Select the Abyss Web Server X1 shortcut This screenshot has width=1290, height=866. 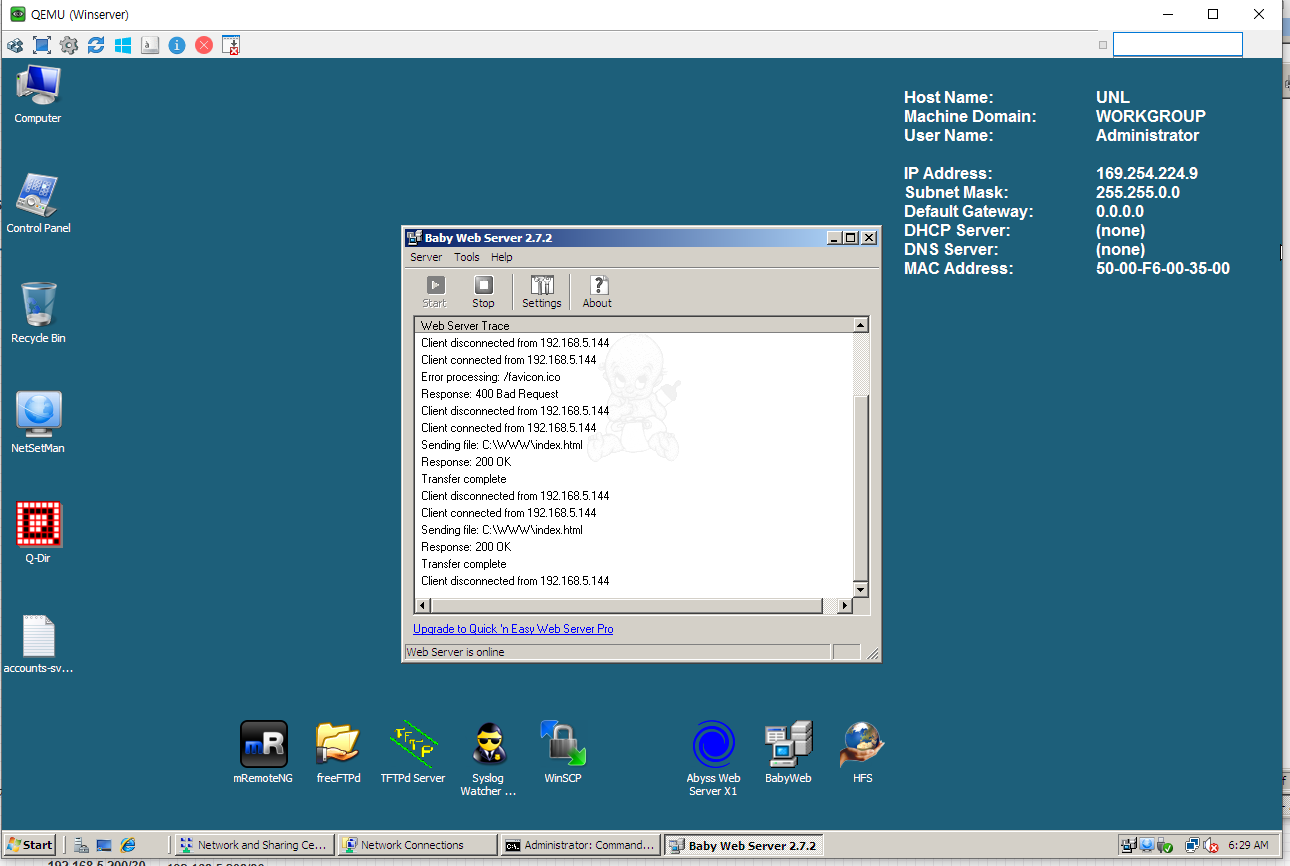pyautogui.click(x=713, y=759)
